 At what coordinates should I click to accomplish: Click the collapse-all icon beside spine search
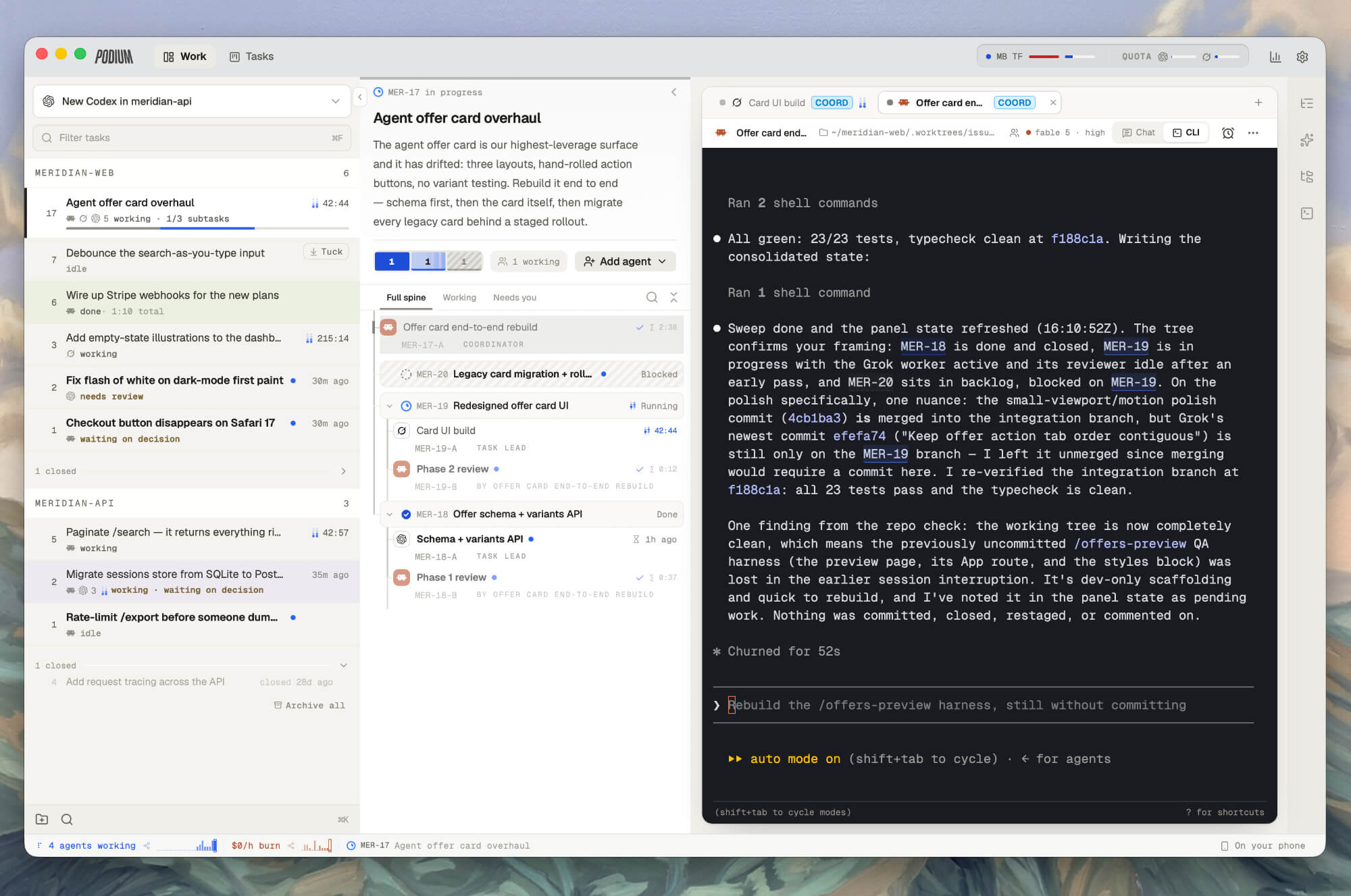[x=673, y=297]
